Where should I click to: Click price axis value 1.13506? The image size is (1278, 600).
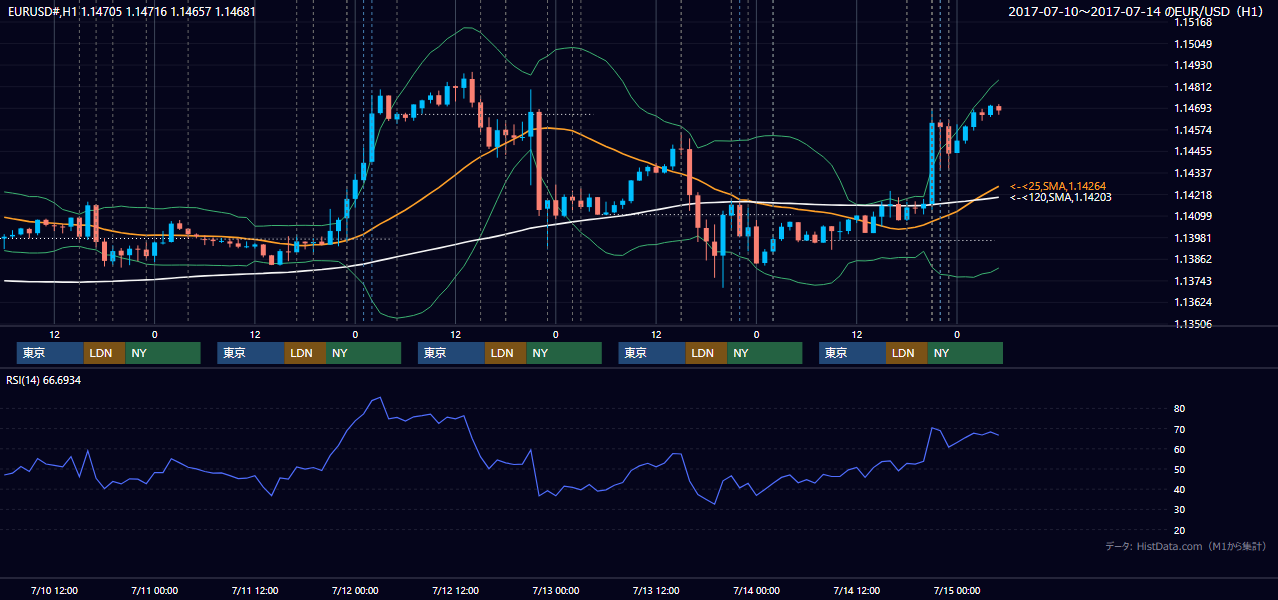tap(1192, 324)
